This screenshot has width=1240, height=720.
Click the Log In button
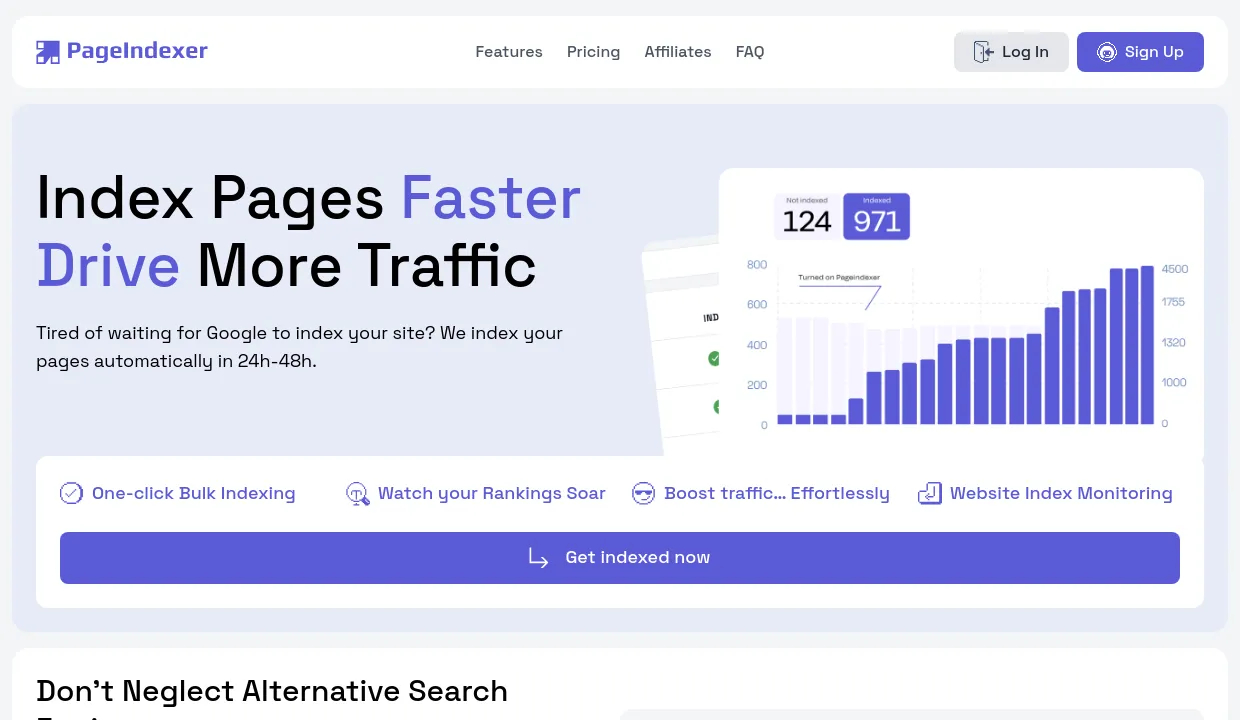tap(1011, 51)
